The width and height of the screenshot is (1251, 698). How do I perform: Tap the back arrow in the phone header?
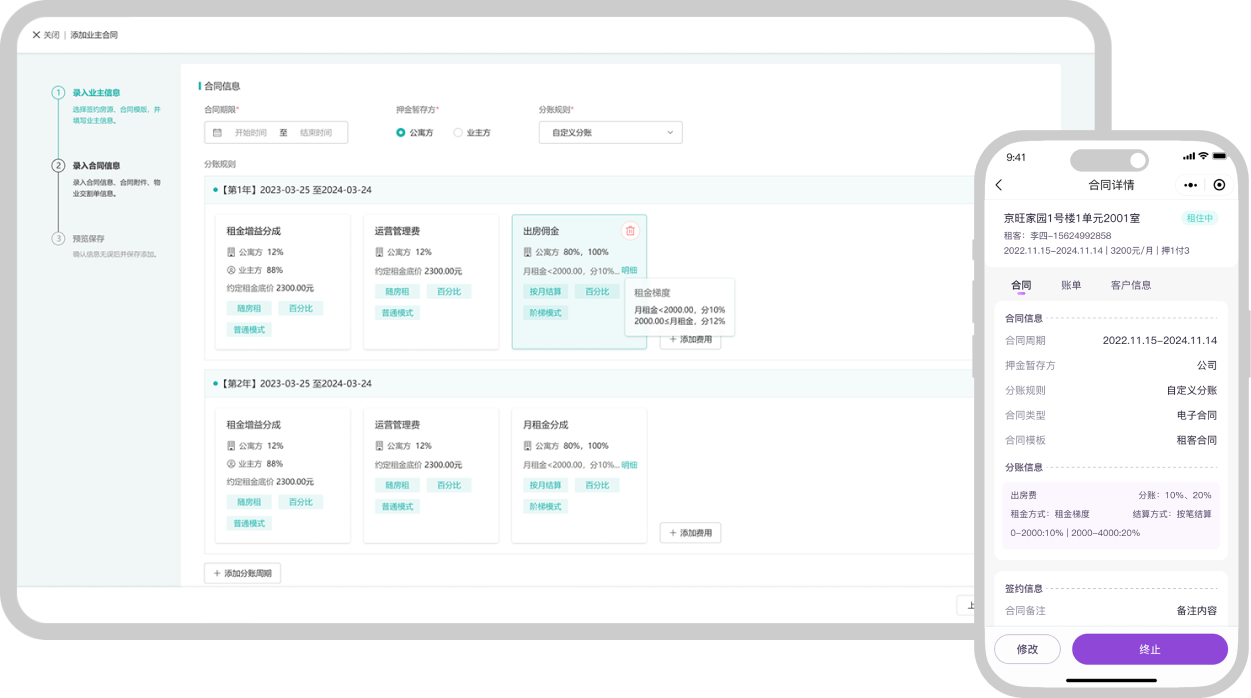point(999,185)
